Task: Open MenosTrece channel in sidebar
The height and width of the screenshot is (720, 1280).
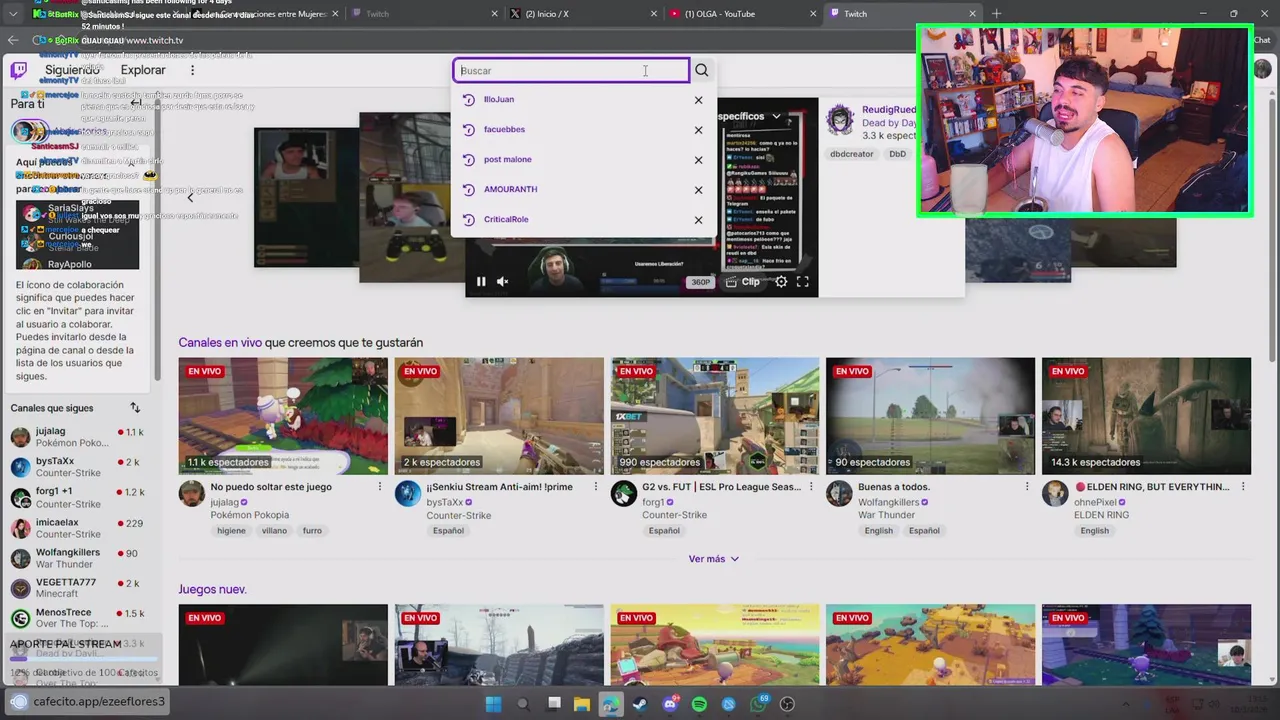Action: [80, 617]
